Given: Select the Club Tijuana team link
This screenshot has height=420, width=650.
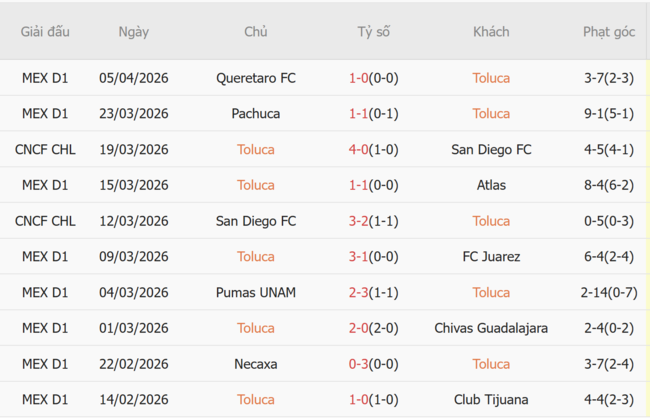Looking at the screenshot, I should click(491, 400).
